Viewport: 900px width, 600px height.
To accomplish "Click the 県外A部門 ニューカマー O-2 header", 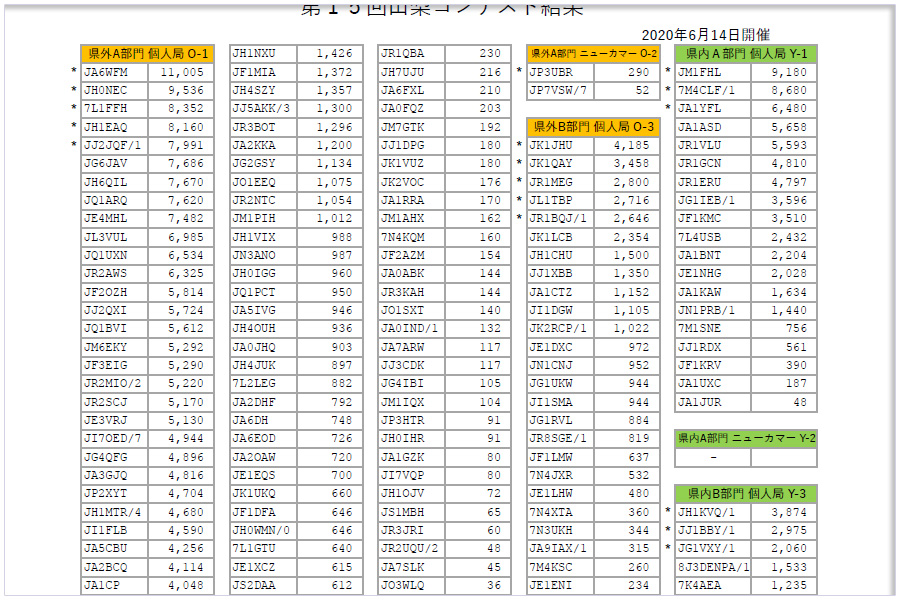I will [594, 54].
